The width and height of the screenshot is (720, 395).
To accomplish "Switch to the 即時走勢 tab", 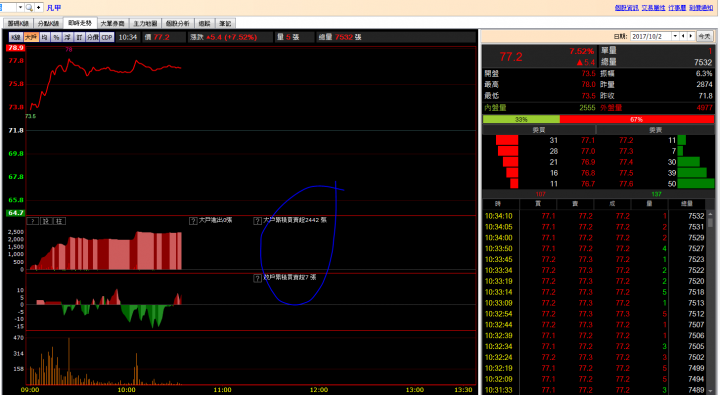I will (x=80, y=23).
